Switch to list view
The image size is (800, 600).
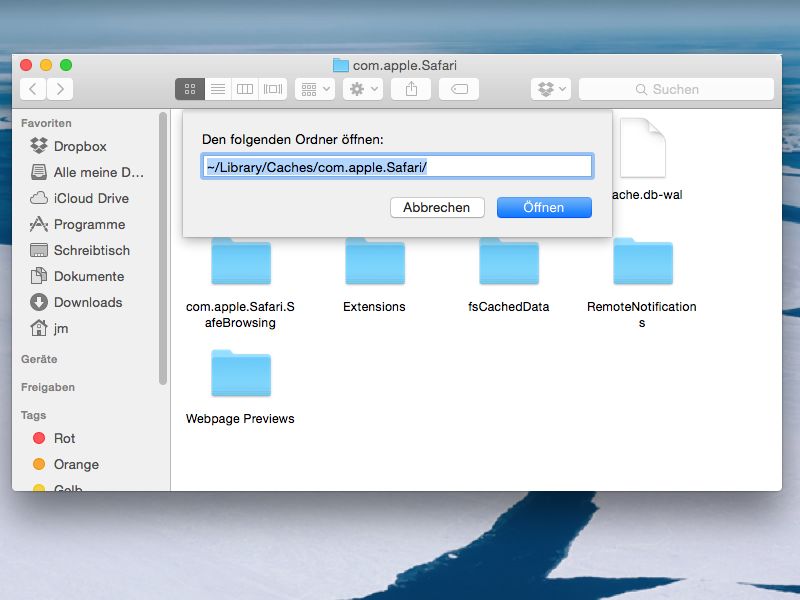pyautogui.click(x=218, y=89)
